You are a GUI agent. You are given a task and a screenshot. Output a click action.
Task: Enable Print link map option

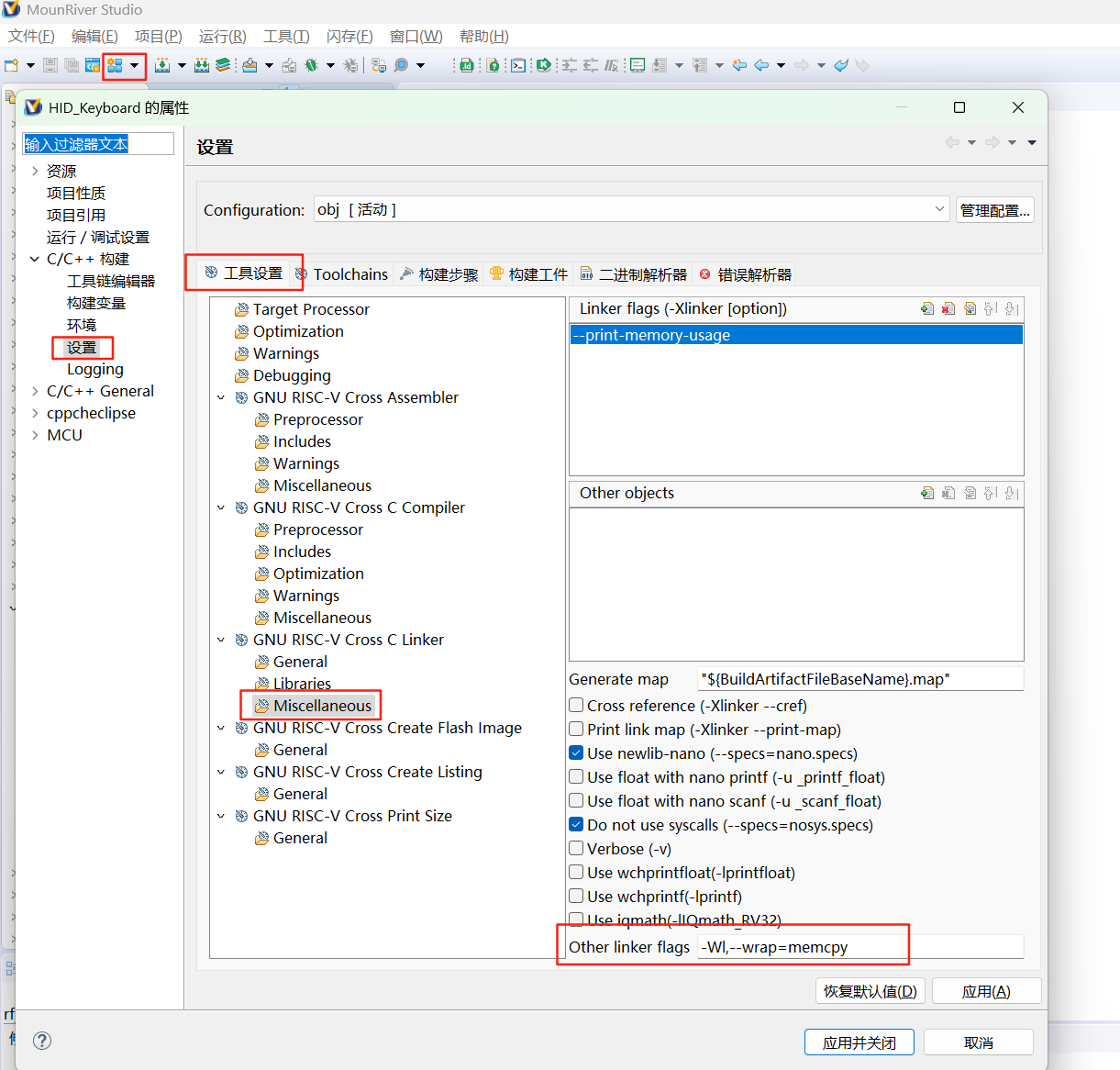pos(576,729)
